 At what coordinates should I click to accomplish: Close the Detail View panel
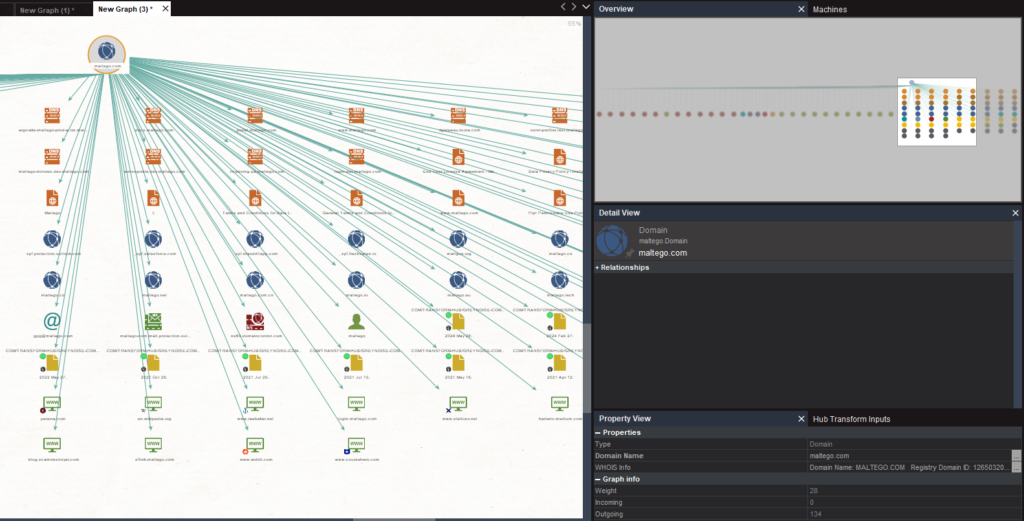(x=1015, y=213)
